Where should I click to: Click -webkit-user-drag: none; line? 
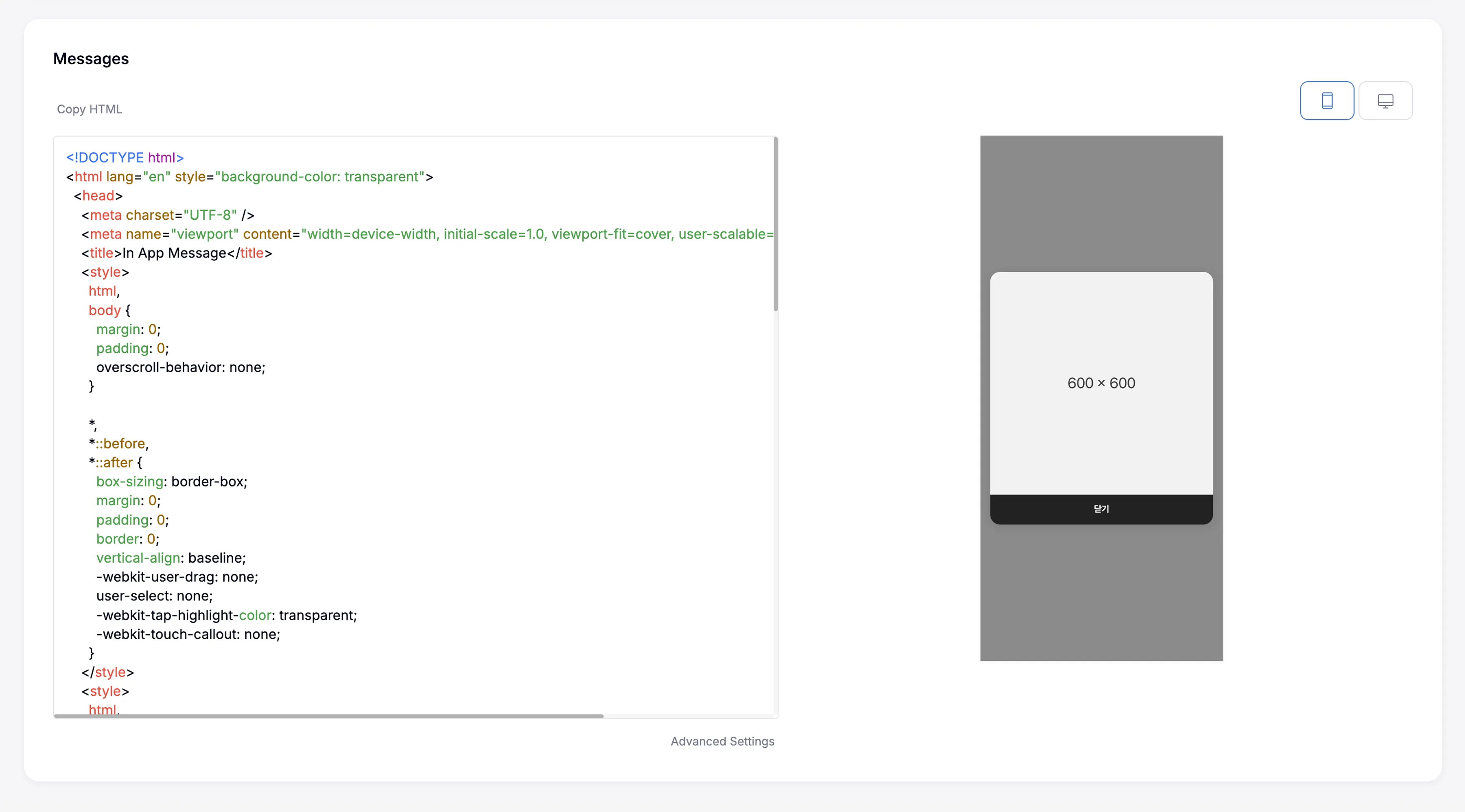coord(177,577)
